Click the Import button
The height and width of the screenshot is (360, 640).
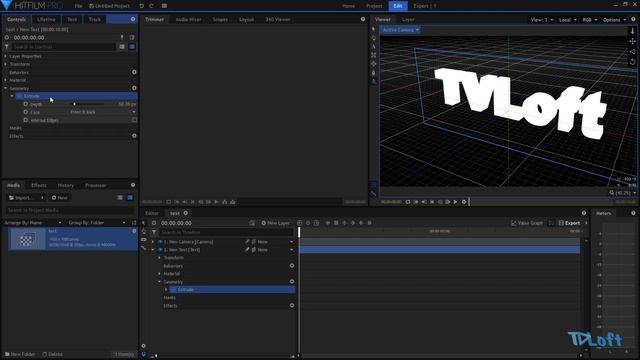tap(26, 198)
